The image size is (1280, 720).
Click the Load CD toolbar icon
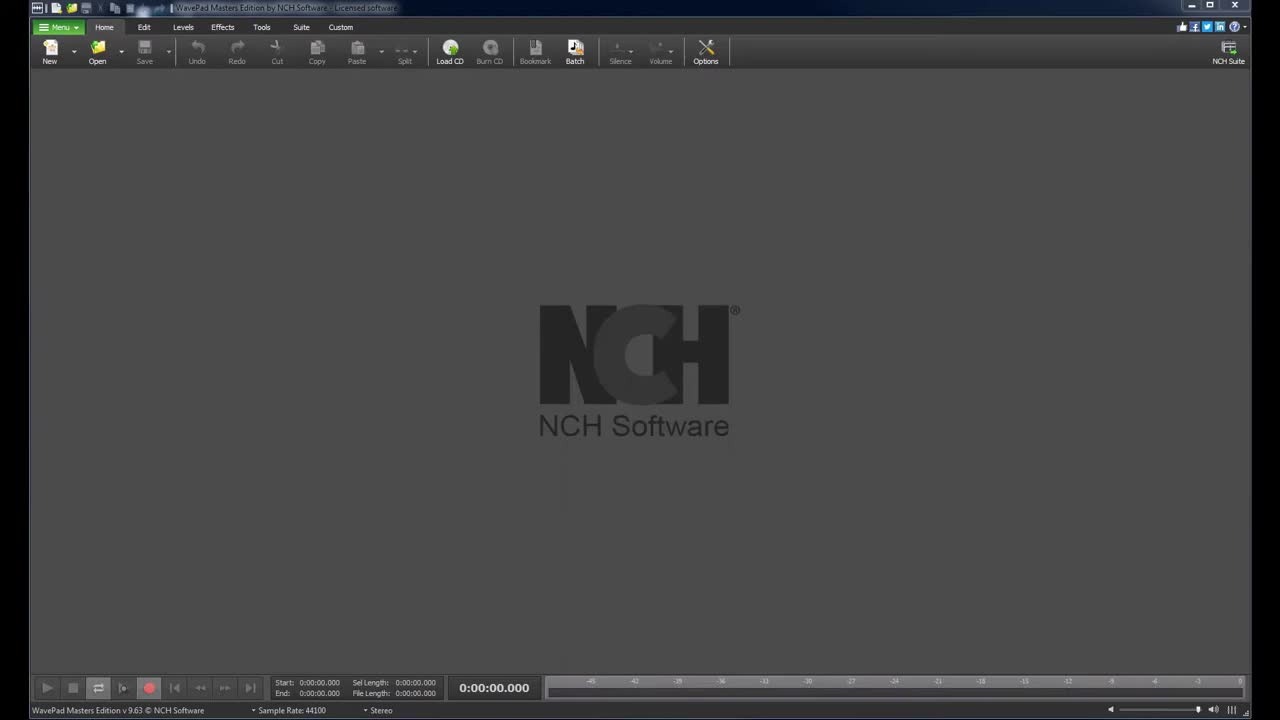tap(450, 52)
